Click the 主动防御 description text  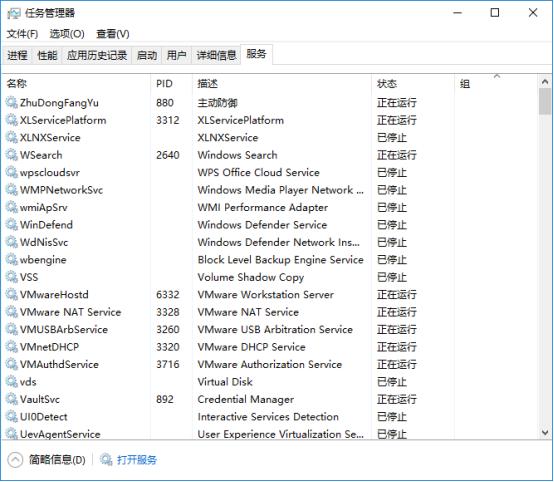pyautogui.click(x=217, y=103)
